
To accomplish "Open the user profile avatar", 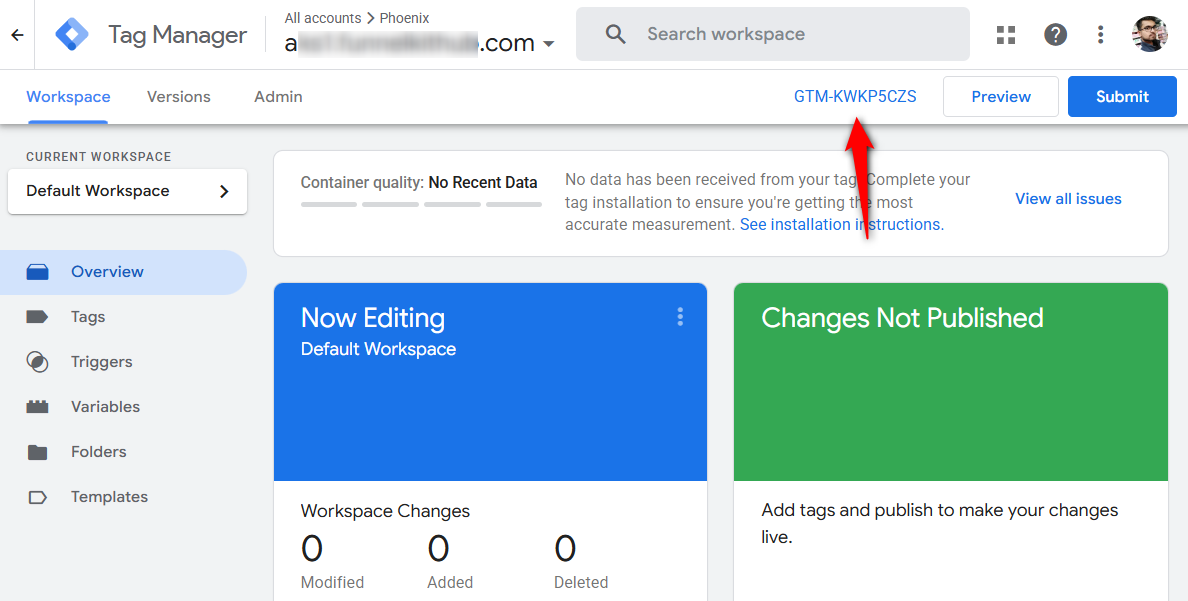I will pyautogui.click(x=1149, y=34).
